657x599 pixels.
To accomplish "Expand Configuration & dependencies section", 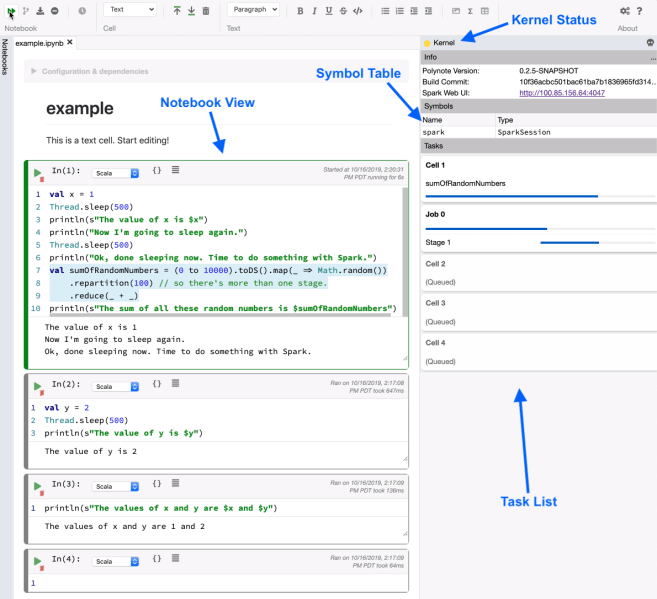I will pos(216,71).
